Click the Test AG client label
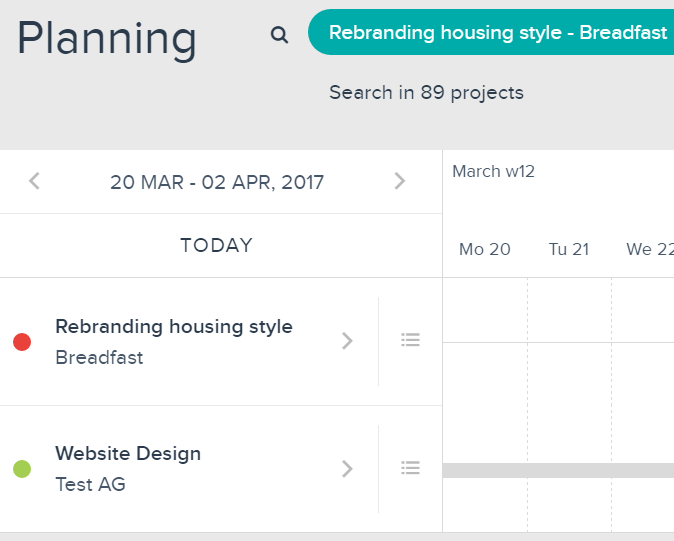 [90, 485]
